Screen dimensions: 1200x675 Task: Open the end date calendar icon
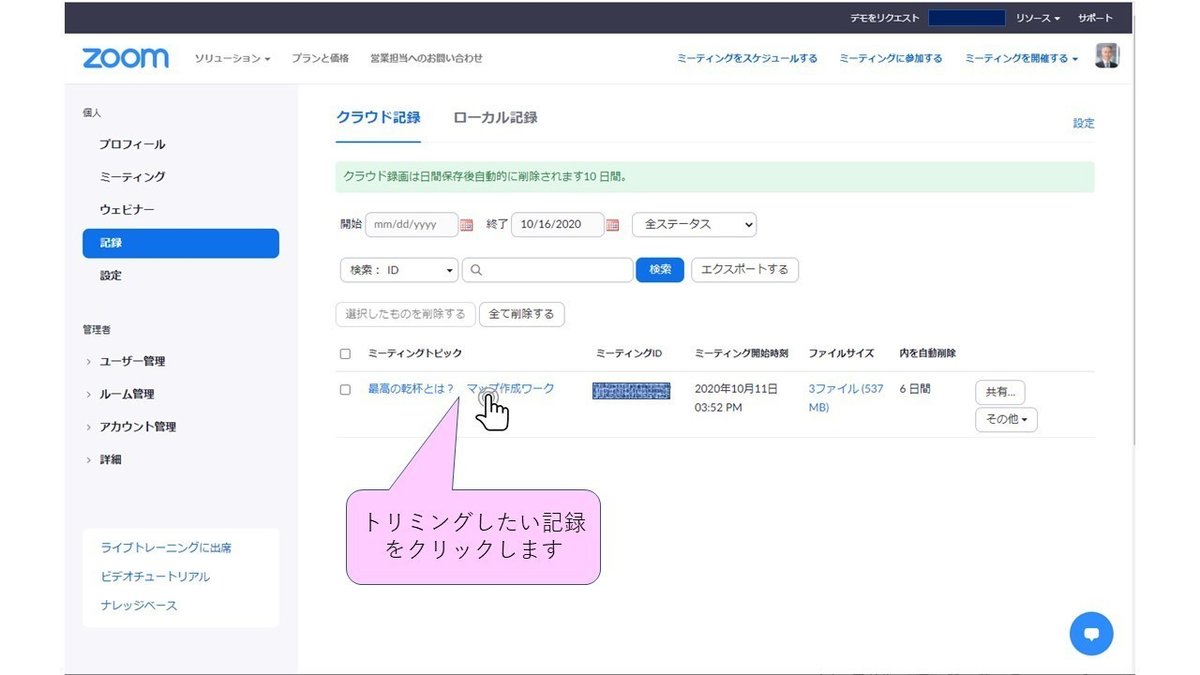613,225
